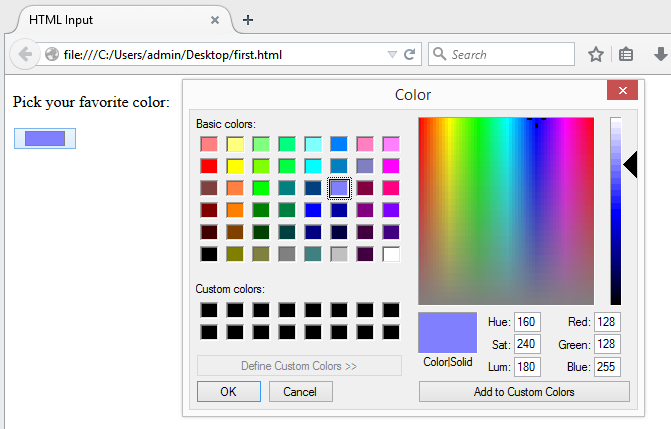Open the downloads arrow icon
The width and height of the screenshot is (671, 429).
point(661,54)
